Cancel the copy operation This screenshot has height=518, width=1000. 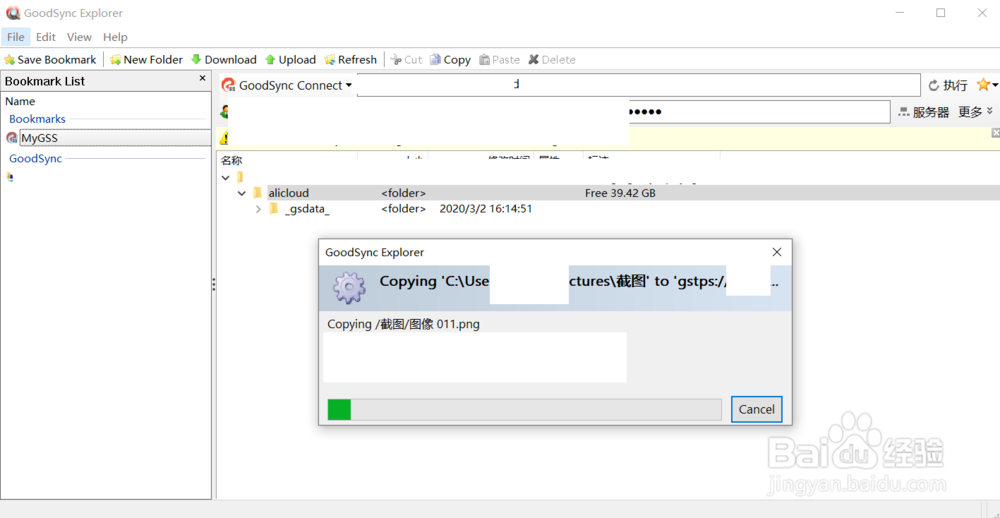click(x=756, y=410)
